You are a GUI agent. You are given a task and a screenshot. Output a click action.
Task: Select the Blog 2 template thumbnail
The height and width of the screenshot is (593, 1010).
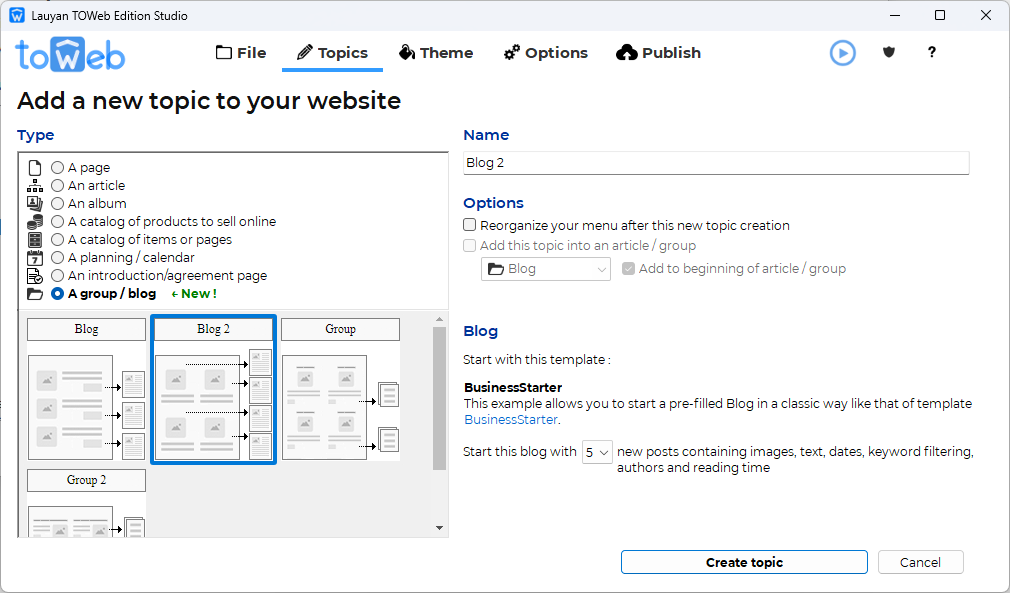tap(213, 390)
